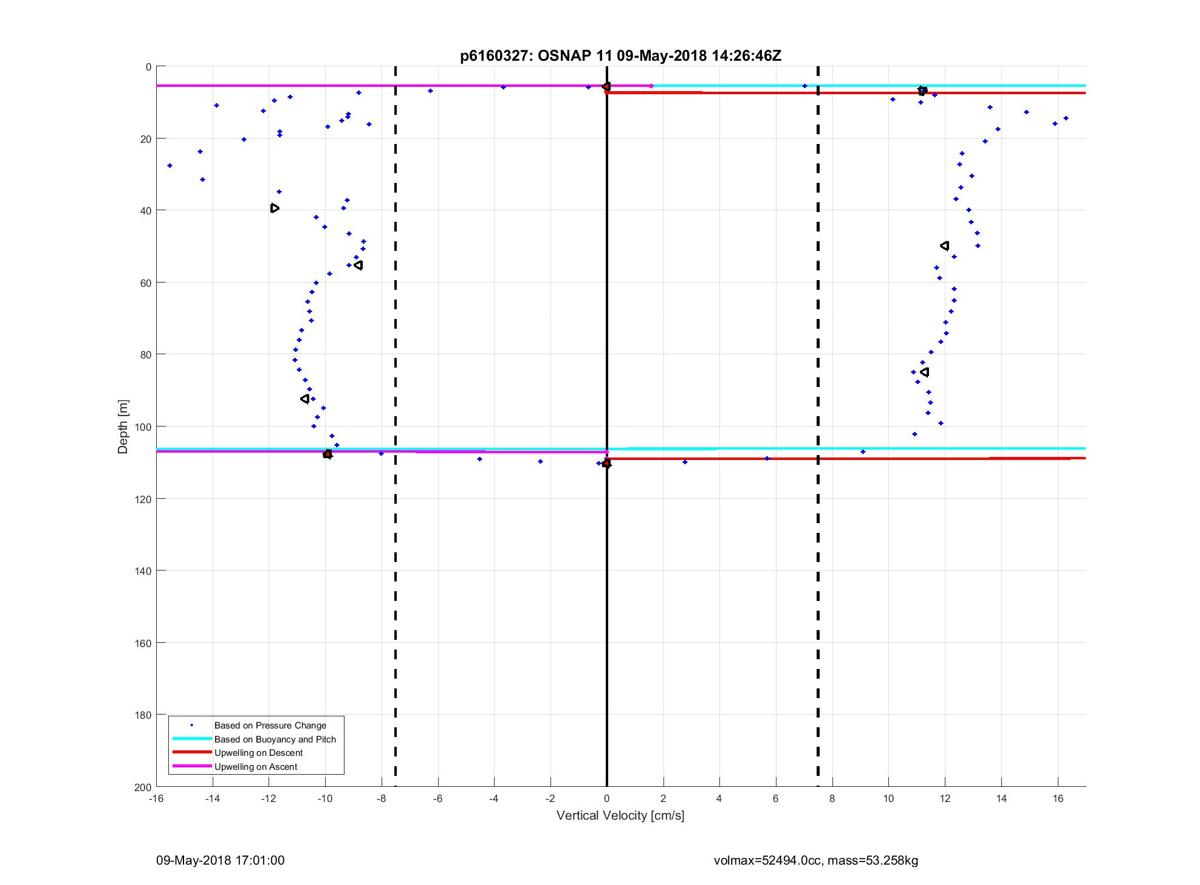
Task: Click the triangle marker near 55 m depth
Action: (x=358, y=265)
